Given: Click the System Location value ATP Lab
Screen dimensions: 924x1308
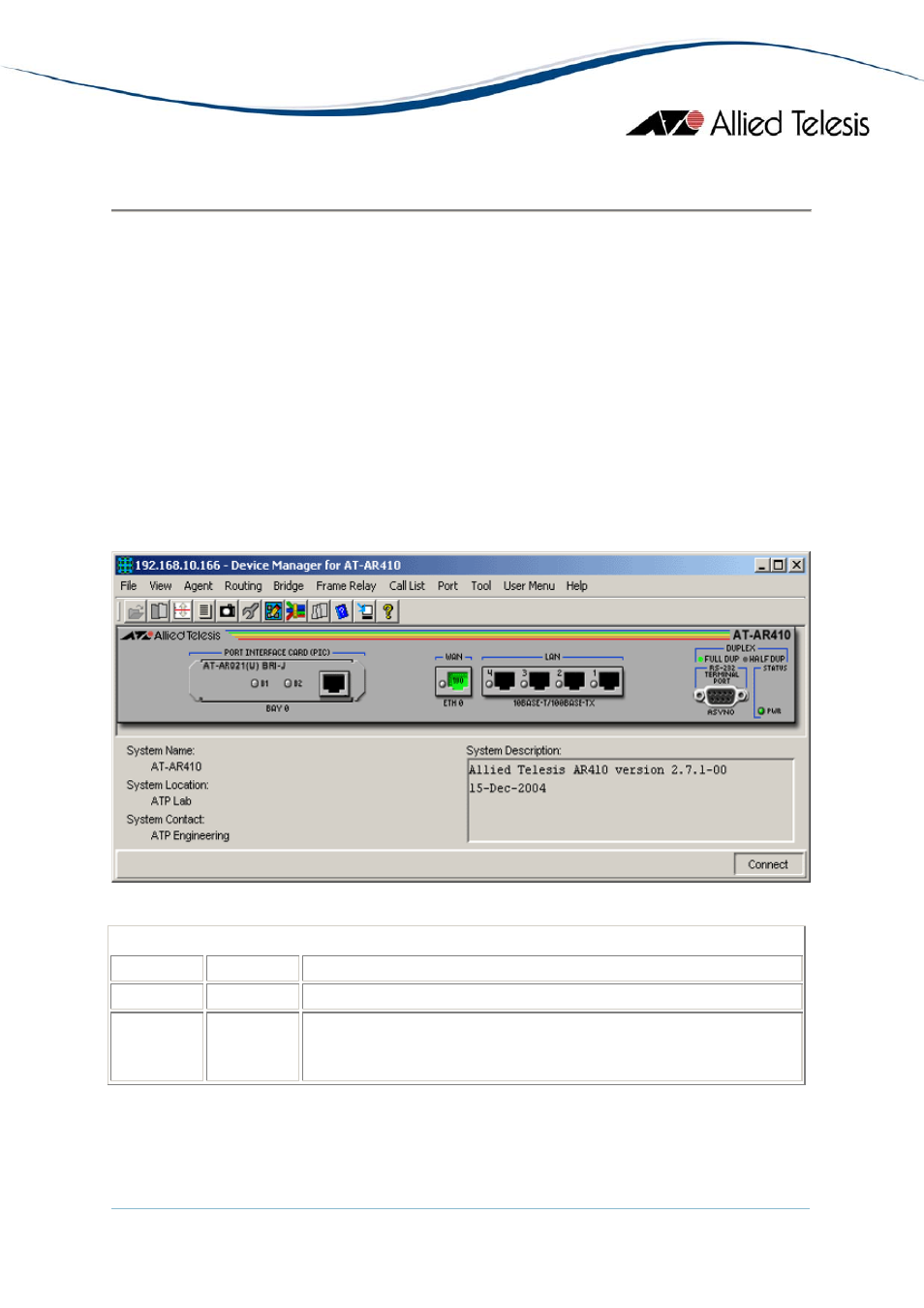Looking at the screenshot, I should pos(171,801).
